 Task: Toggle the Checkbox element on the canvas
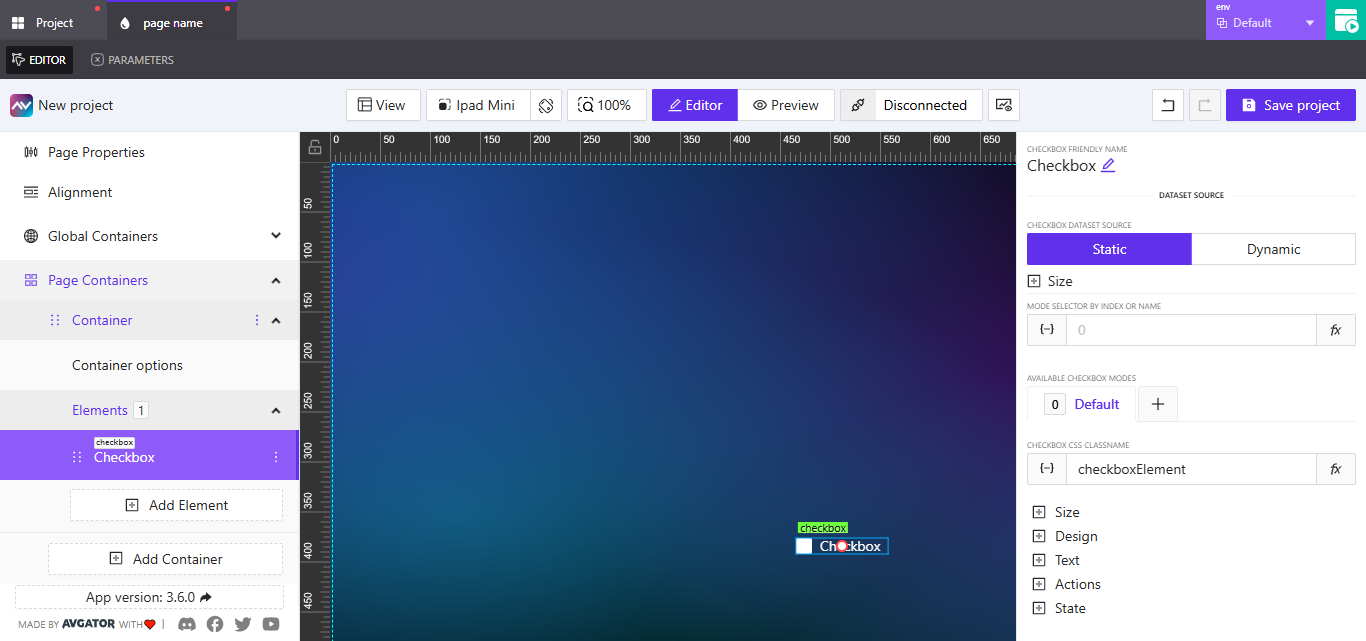pyautogui.click(x=804, y=546)
